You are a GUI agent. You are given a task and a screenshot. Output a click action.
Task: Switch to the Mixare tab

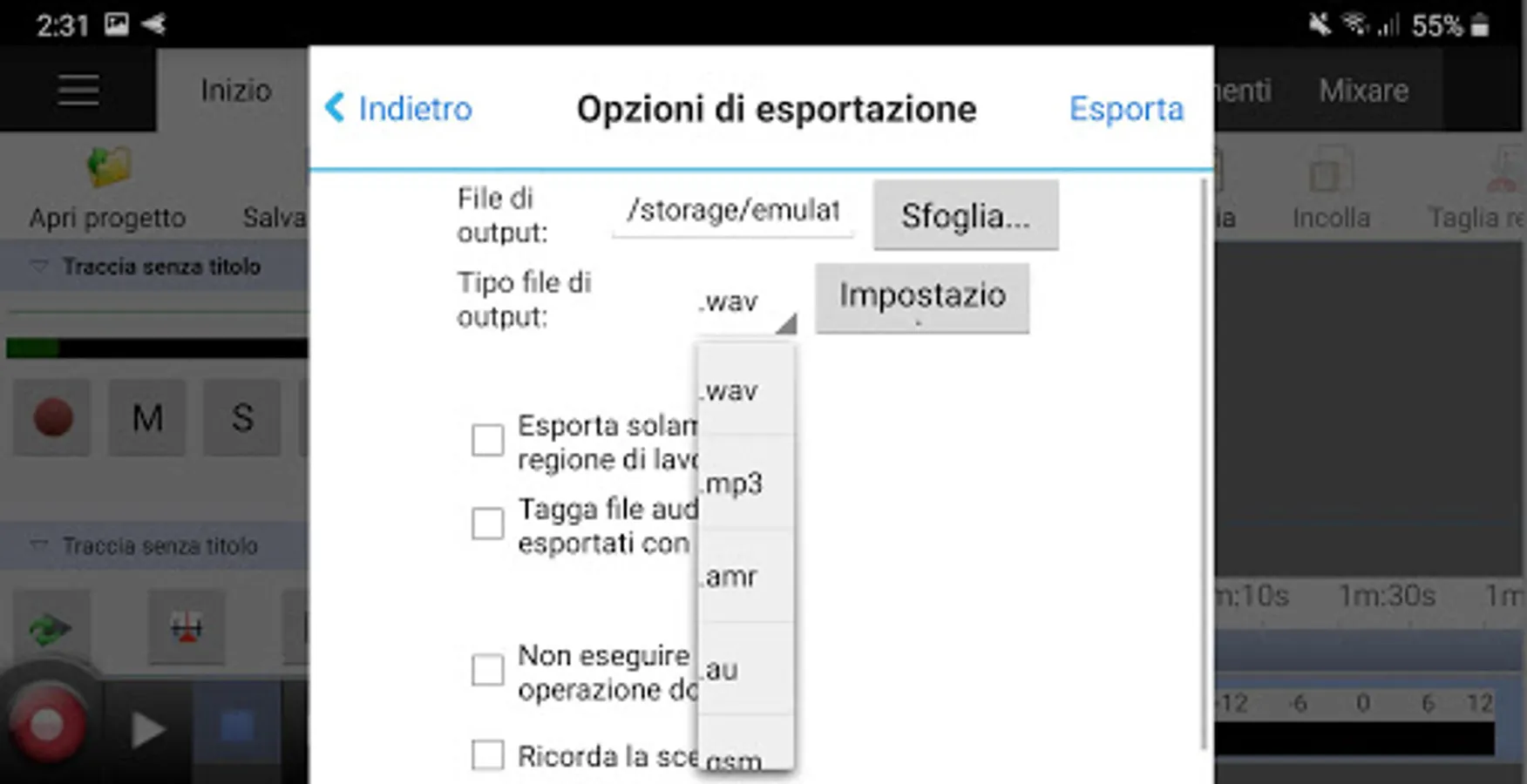click(1363, 91)
